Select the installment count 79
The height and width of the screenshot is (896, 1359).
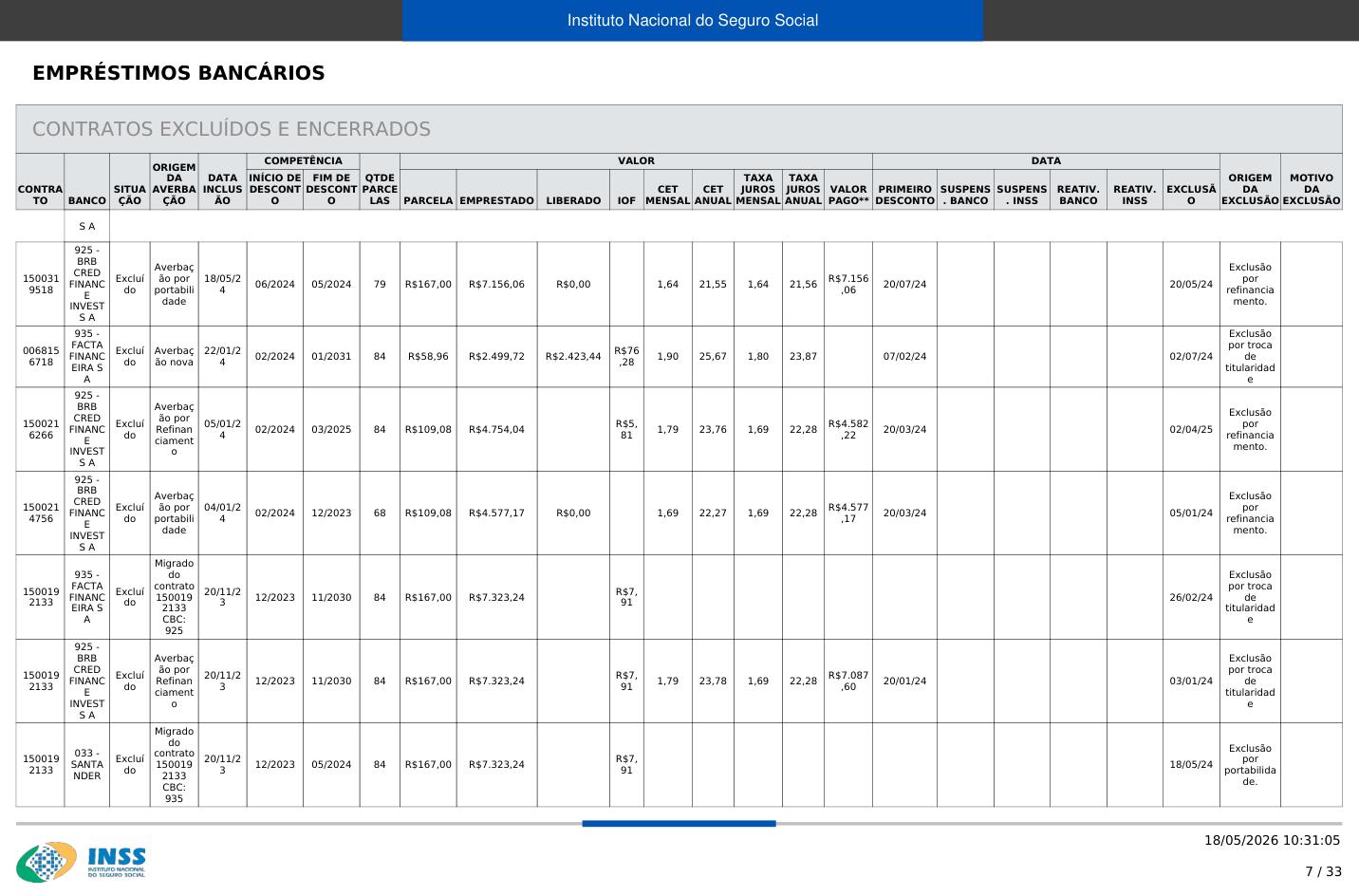pyautogui.click(x=380, y=284)
